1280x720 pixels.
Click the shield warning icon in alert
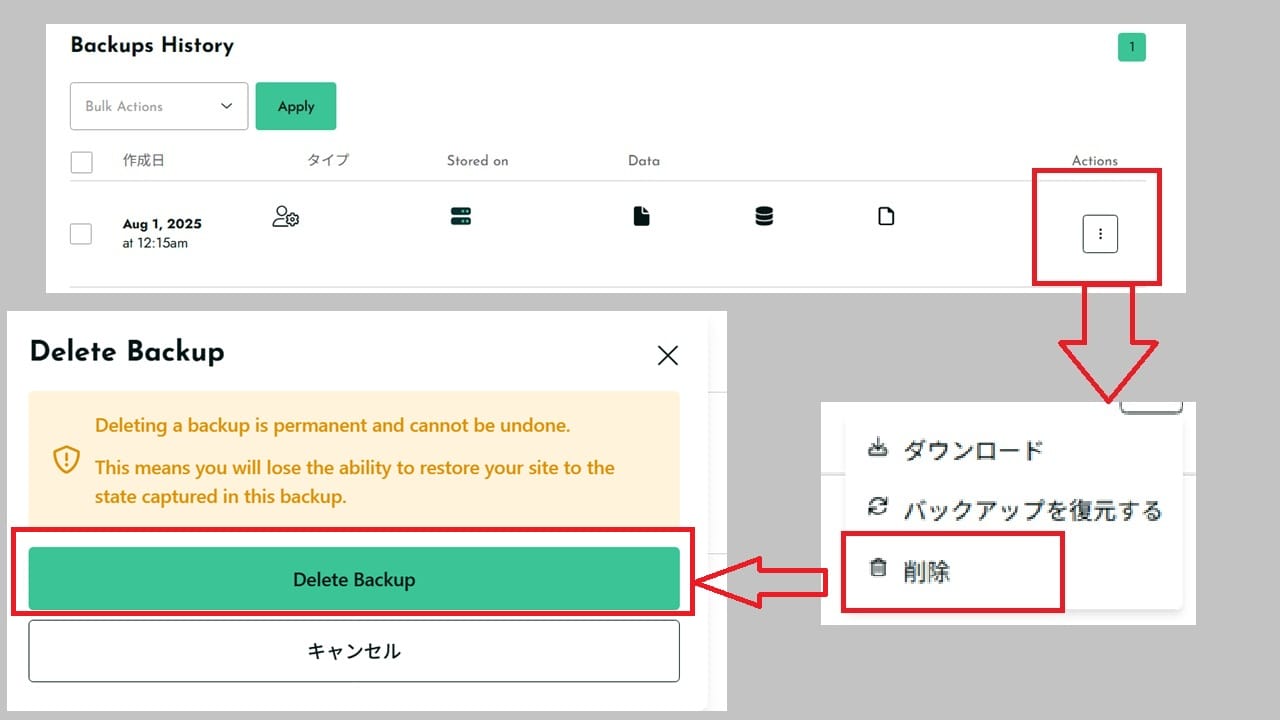point(66,459)
